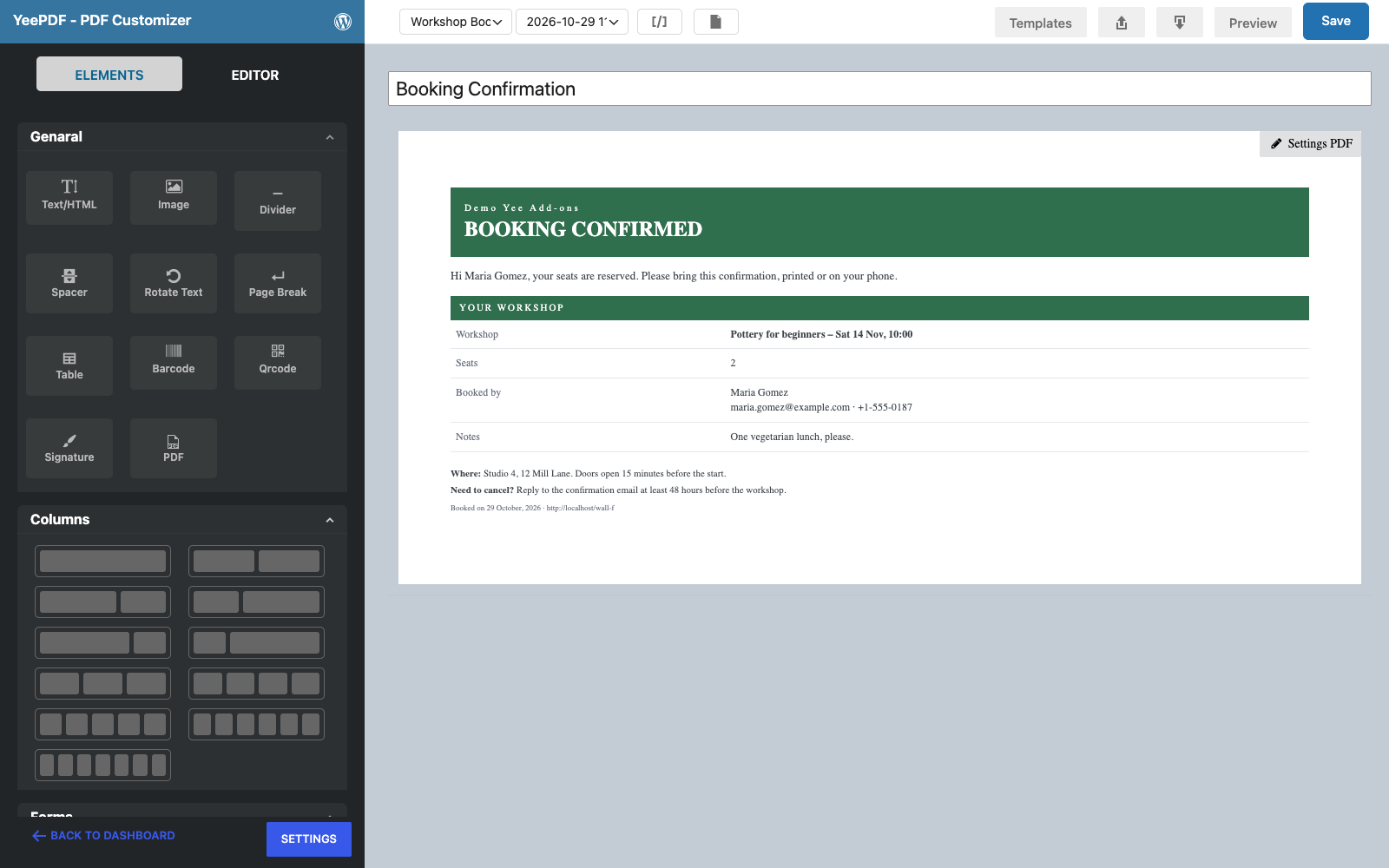Collapse the Columns section

point(330,520)
